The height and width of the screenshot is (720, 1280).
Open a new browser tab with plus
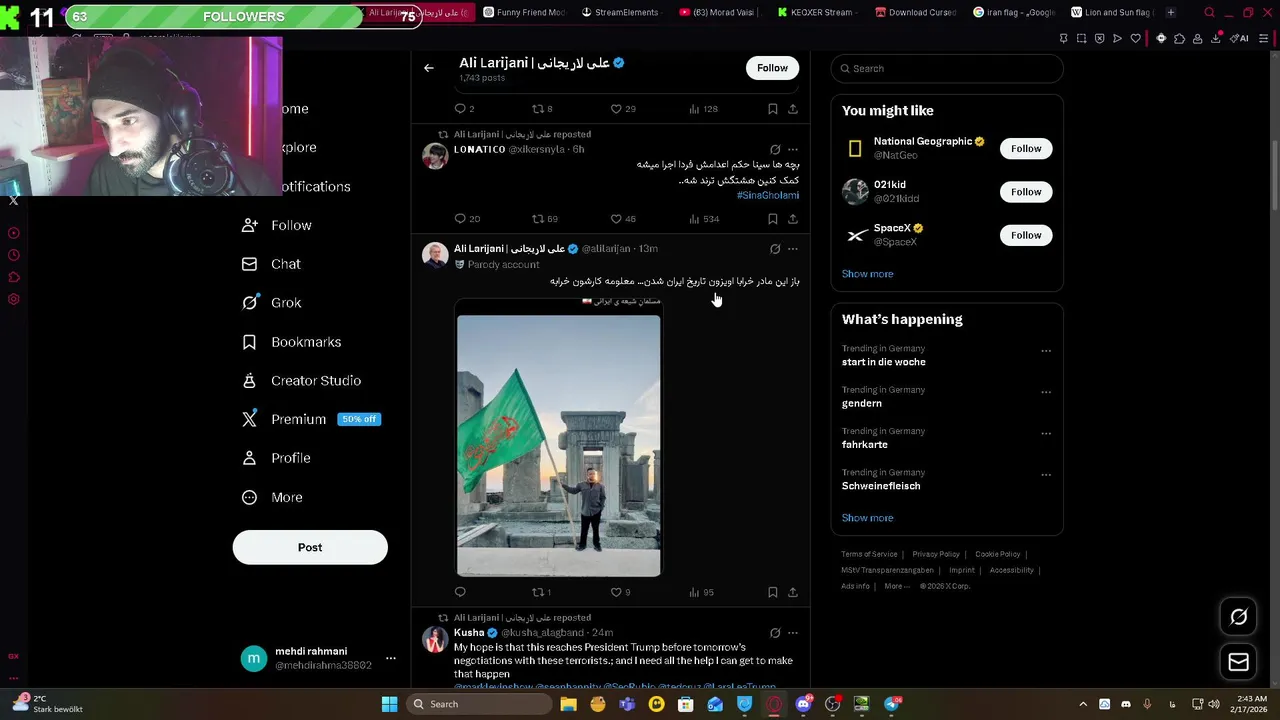pos(1171,13)
